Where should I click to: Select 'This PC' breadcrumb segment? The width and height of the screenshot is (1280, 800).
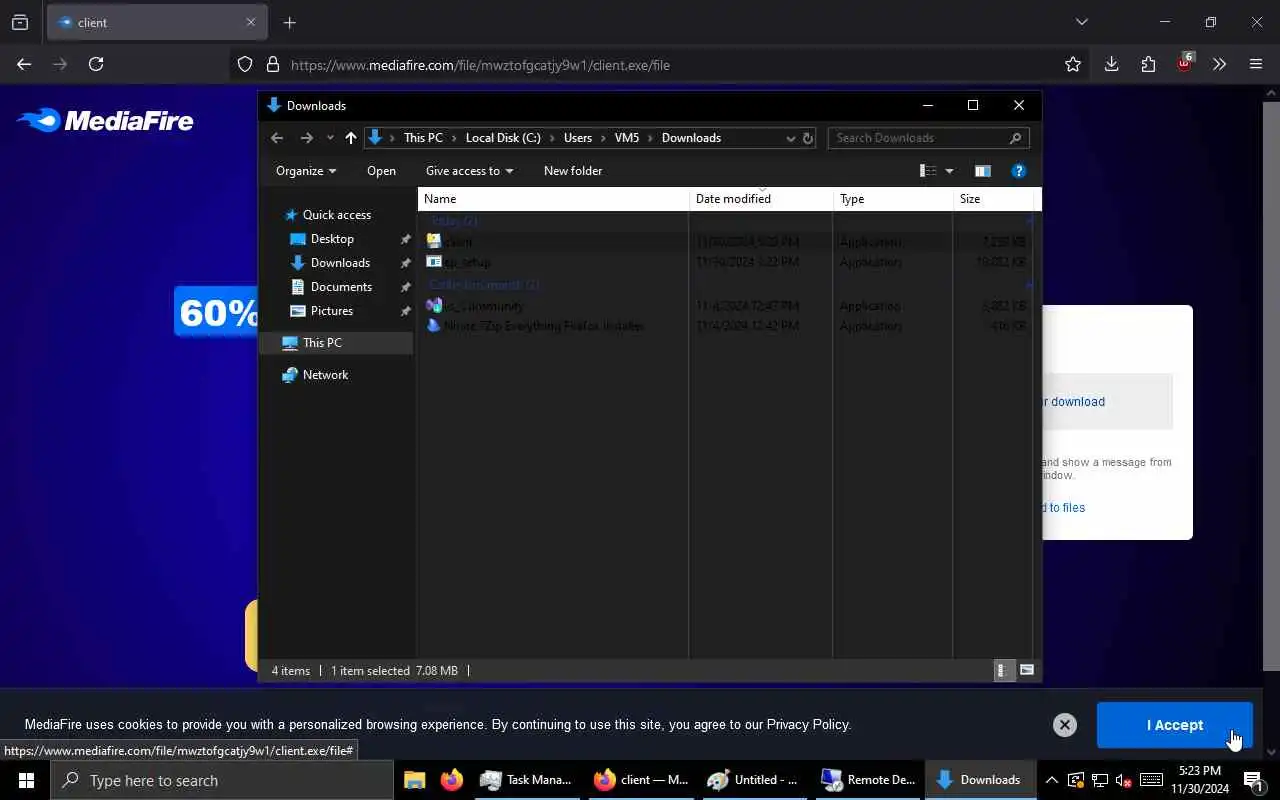click(423, 138)
